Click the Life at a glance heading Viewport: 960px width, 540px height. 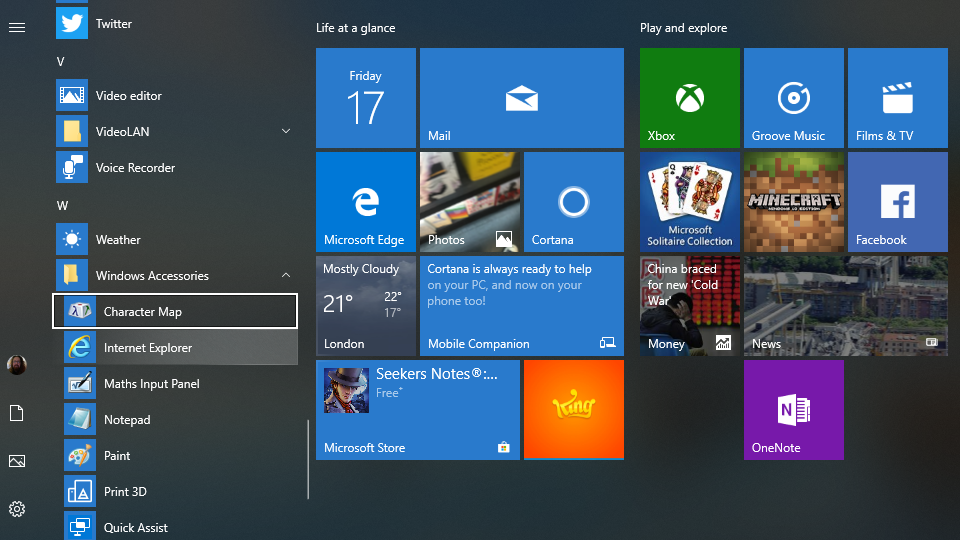pyautogui.click(x=355, y=28)
